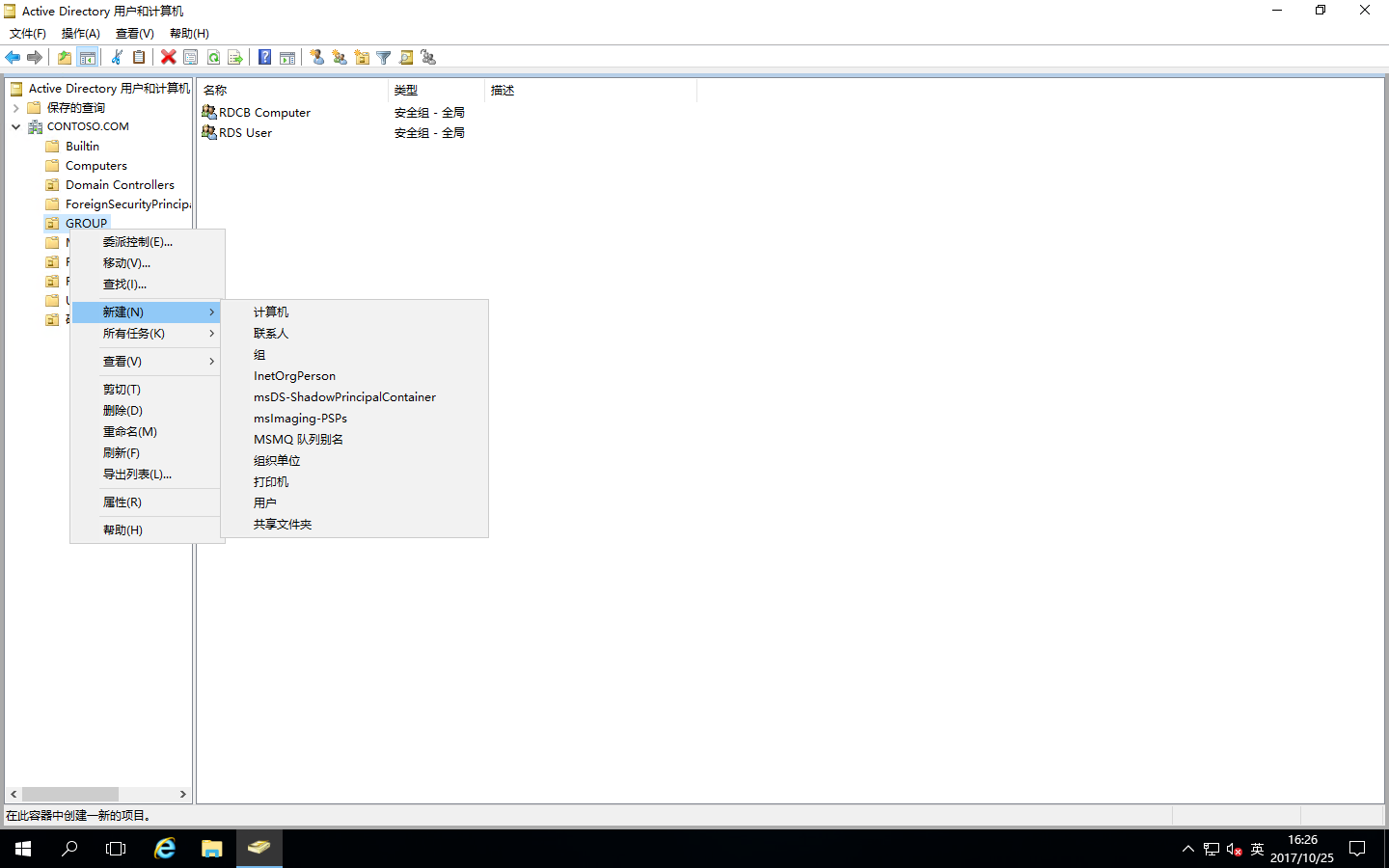Click the create new user icon
1389x868 pixels.
(x=317, y=58)
